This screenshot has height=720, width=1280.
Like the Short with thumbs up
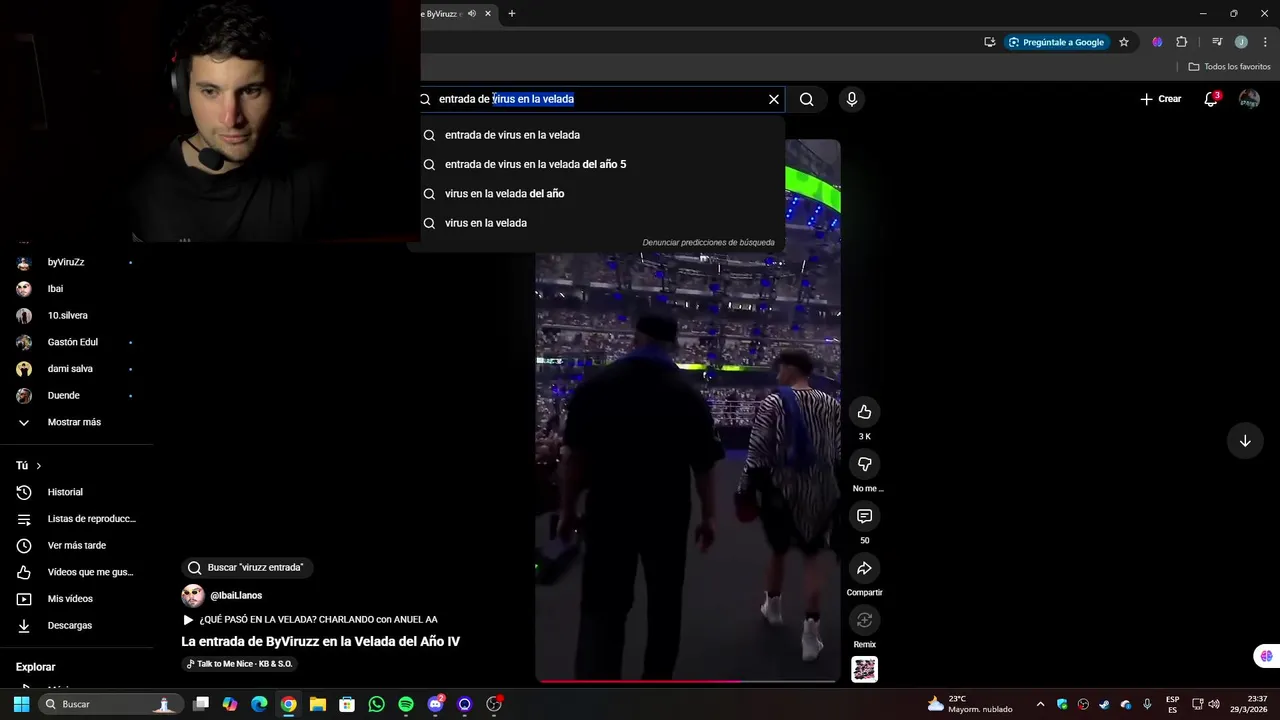coord(864,412)
